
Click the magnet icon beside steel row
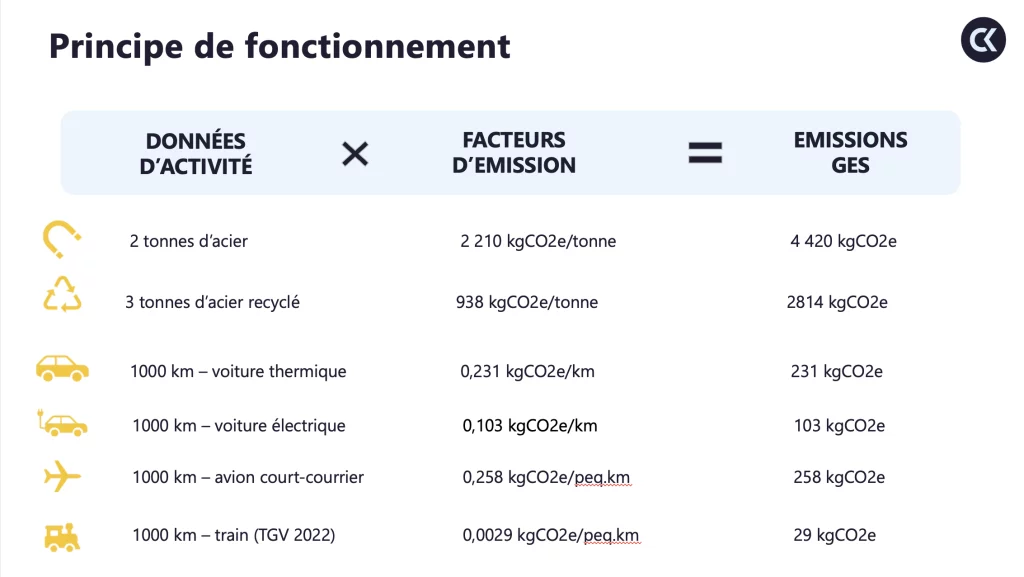(x=62, y=240)
